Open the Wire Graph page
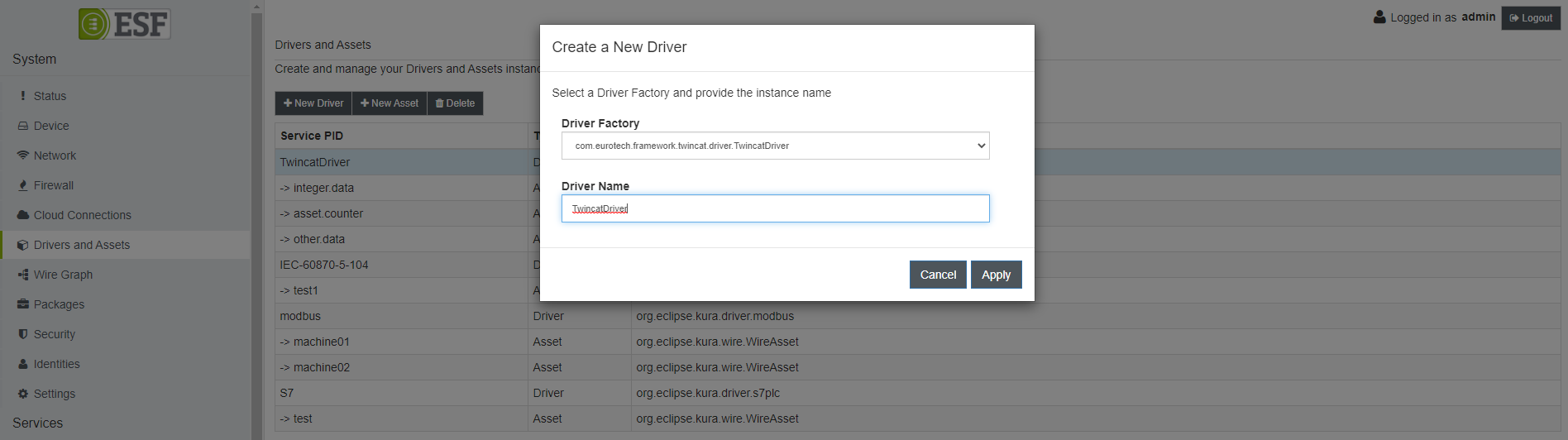Screen dimensions: 1568x440 click(63, 275)
